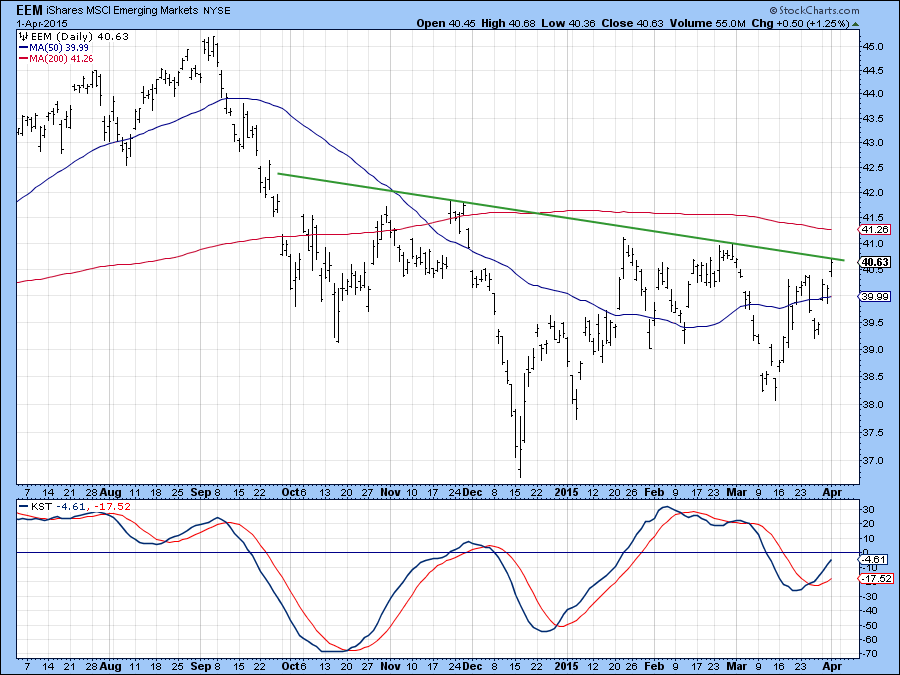Click the StockCharts.com attribution text
The width and height of the screenshot is (900, 675).
(x=814, y=10)
